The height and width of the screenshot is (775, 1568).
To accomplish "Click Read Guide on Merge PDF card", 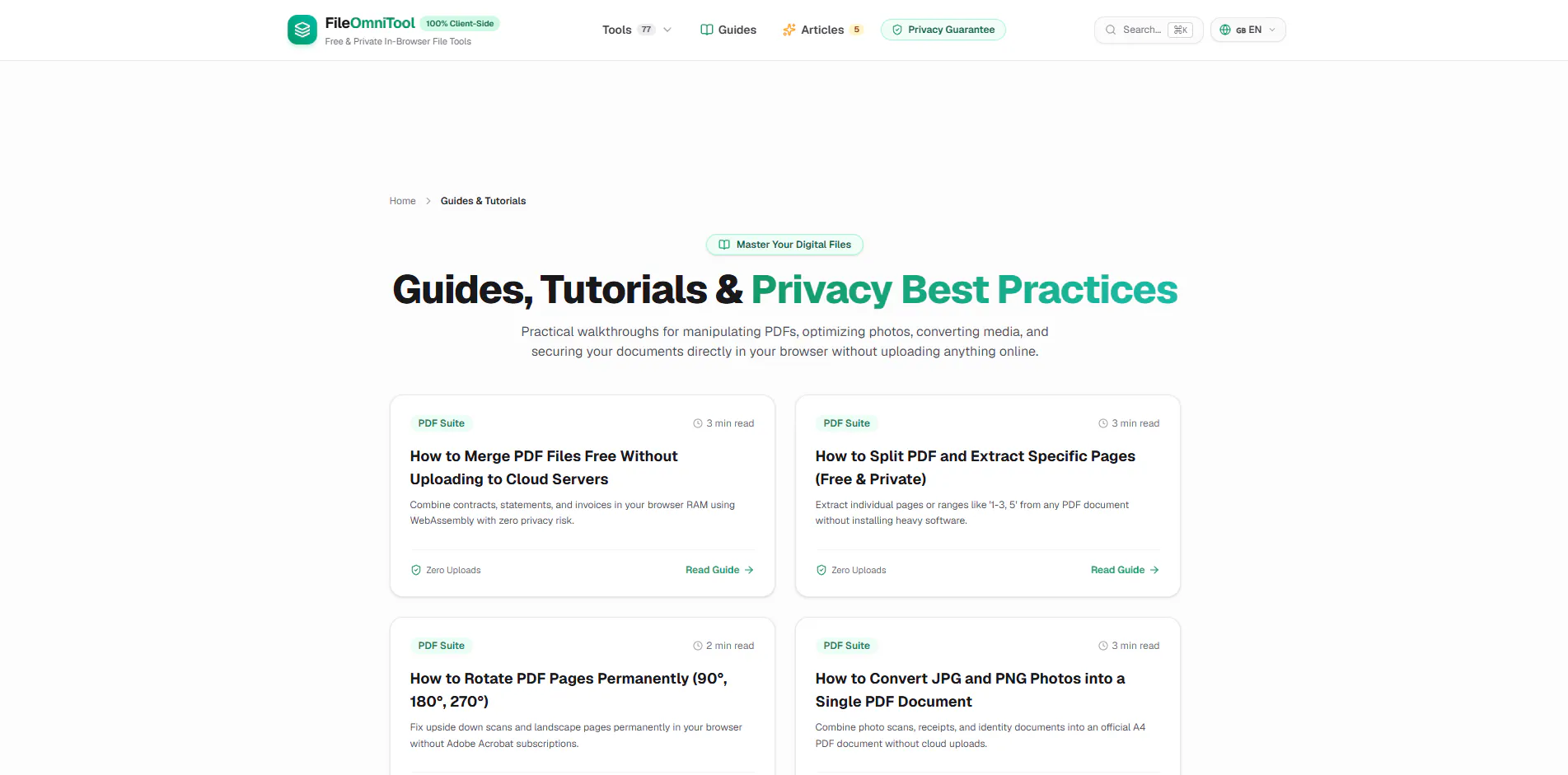I will pos(719,570).
